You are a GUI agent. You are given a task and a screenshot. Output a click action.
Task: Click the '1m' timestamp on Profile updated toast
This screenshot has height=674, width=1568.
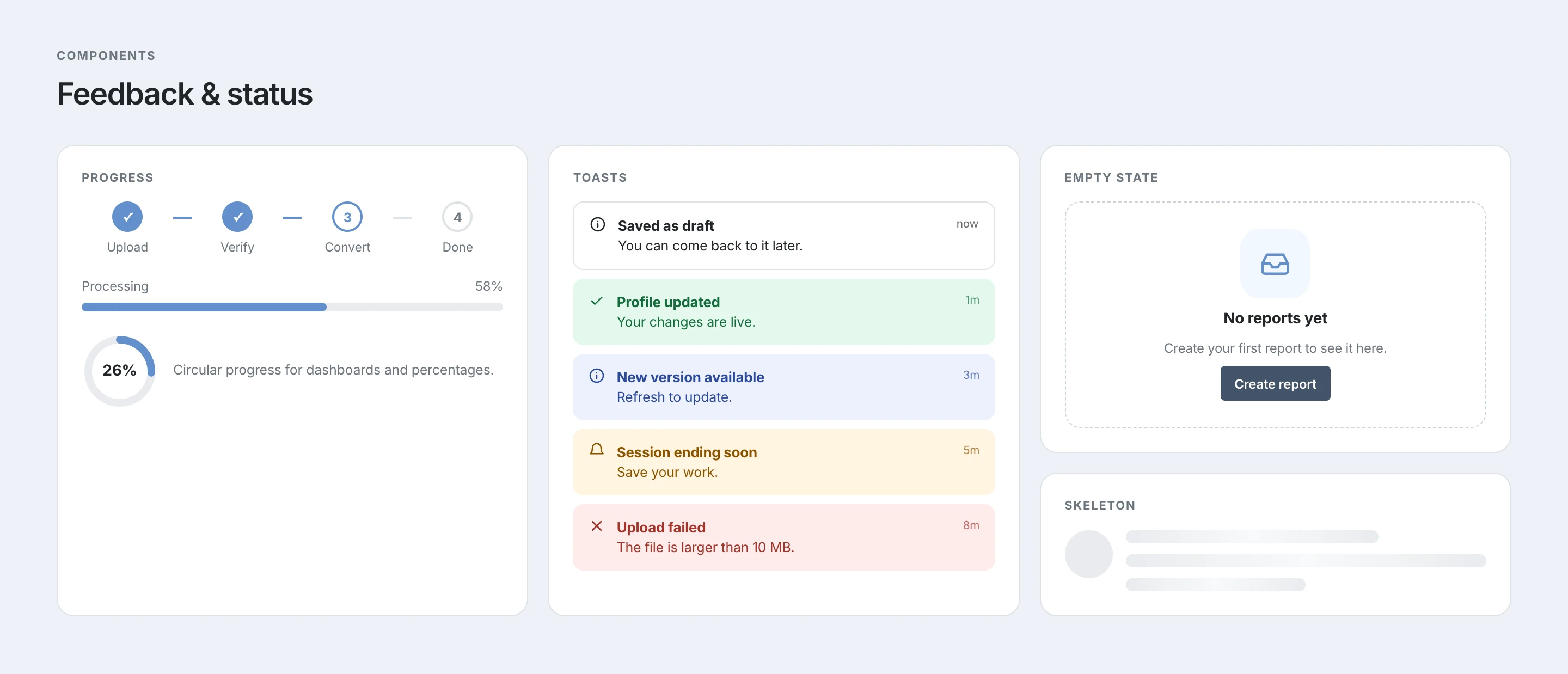click(972, 300)
